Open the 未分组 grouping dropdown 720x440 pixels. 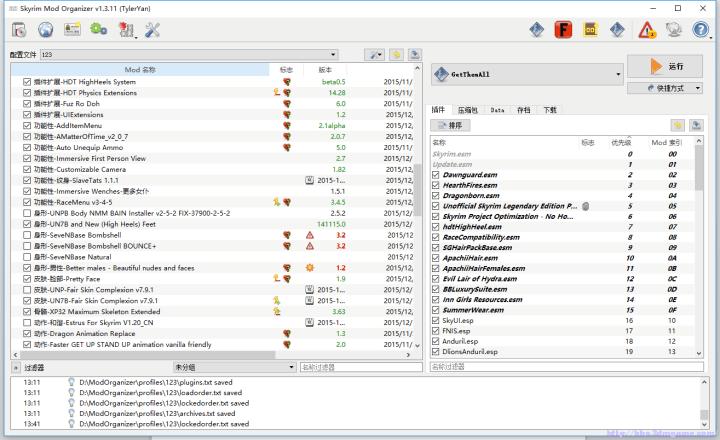pos(234,368)
